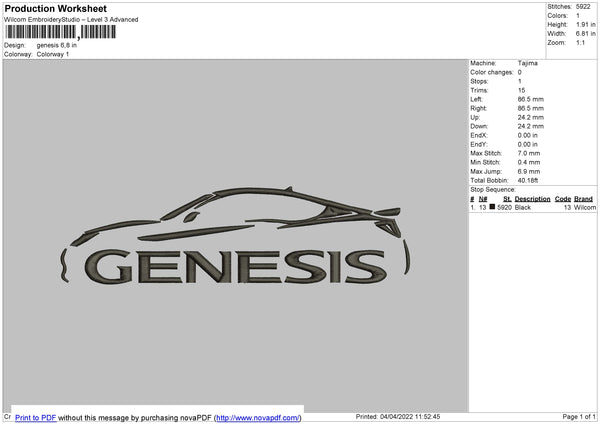Open the novapdf.com URL link
Viewport: 600px width, 424px height.
click(258, 417)
